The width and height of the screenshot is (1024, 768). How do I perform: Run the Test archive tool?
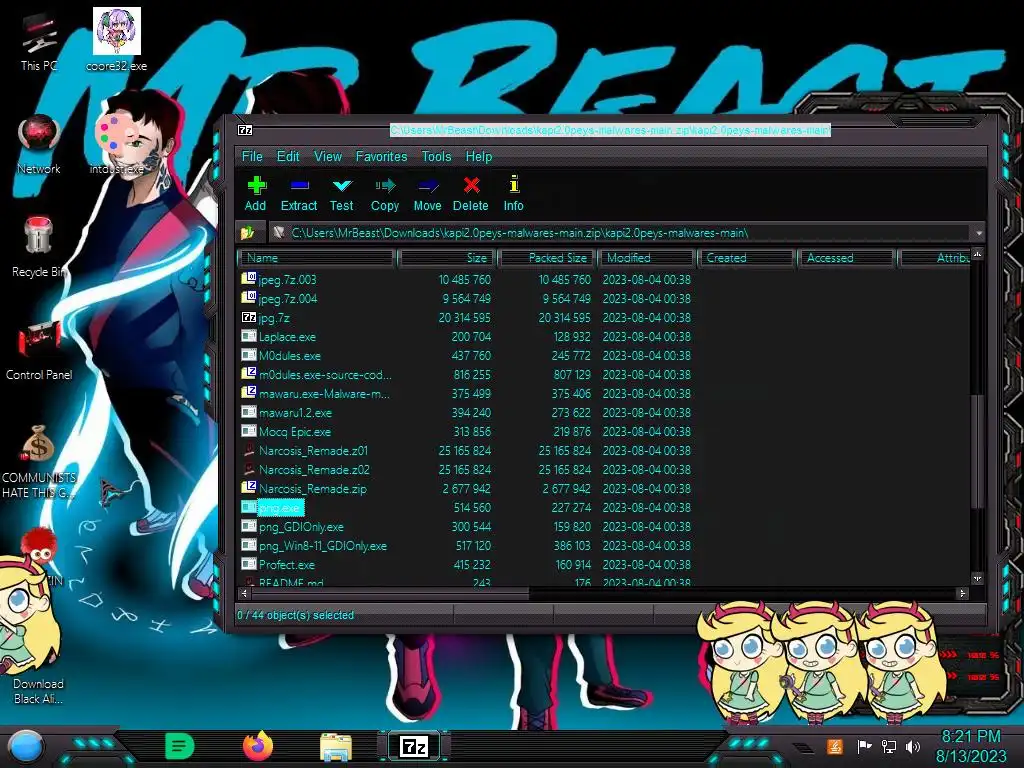click(x=341, y=193)
